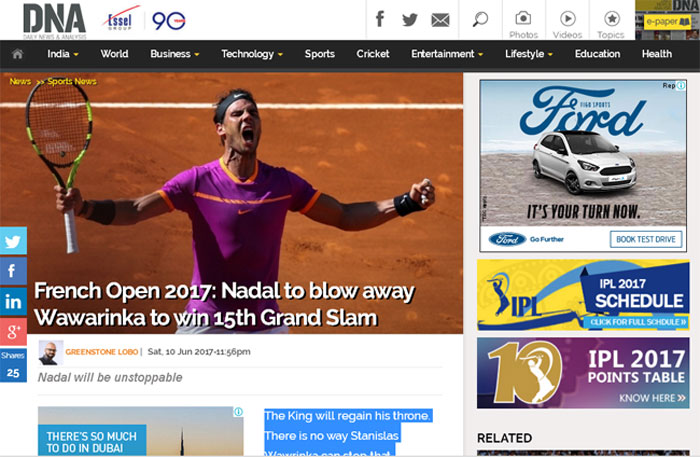This screenshot has width=700, height=457.
Task: Expand the Entertainment menu dropdown
Action: click(x=447, y=54)
